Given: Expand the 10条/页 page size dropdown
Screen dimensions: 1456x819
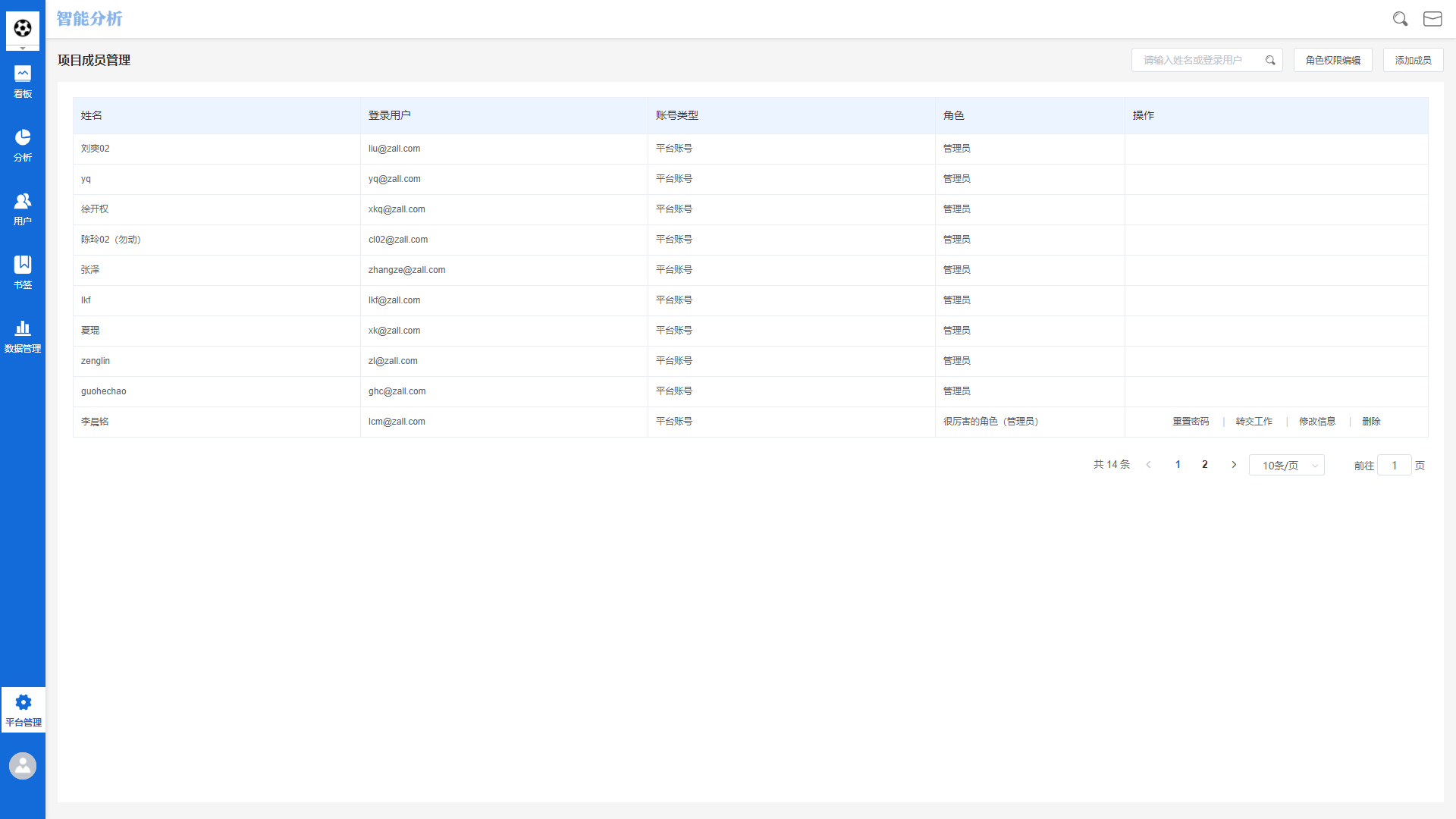Looking at the screenshot, I should point(1286,466).
